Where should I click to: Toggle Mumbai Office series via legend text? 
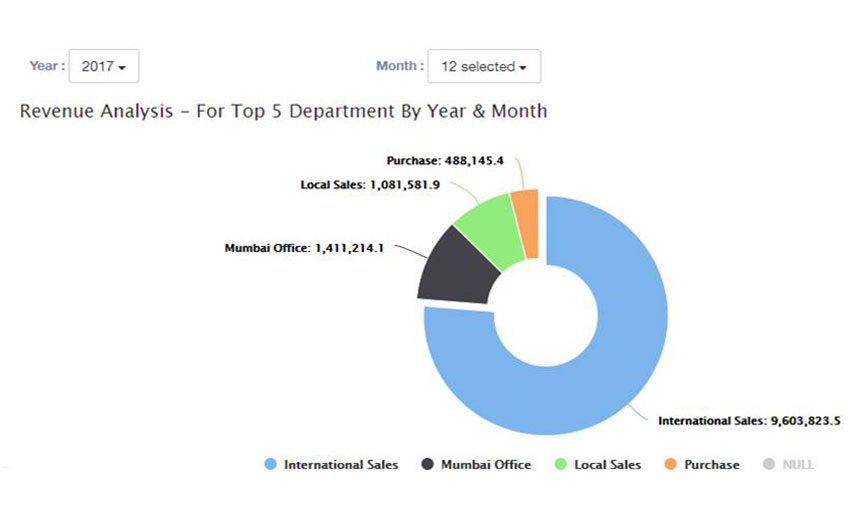(x=486, y=465)
